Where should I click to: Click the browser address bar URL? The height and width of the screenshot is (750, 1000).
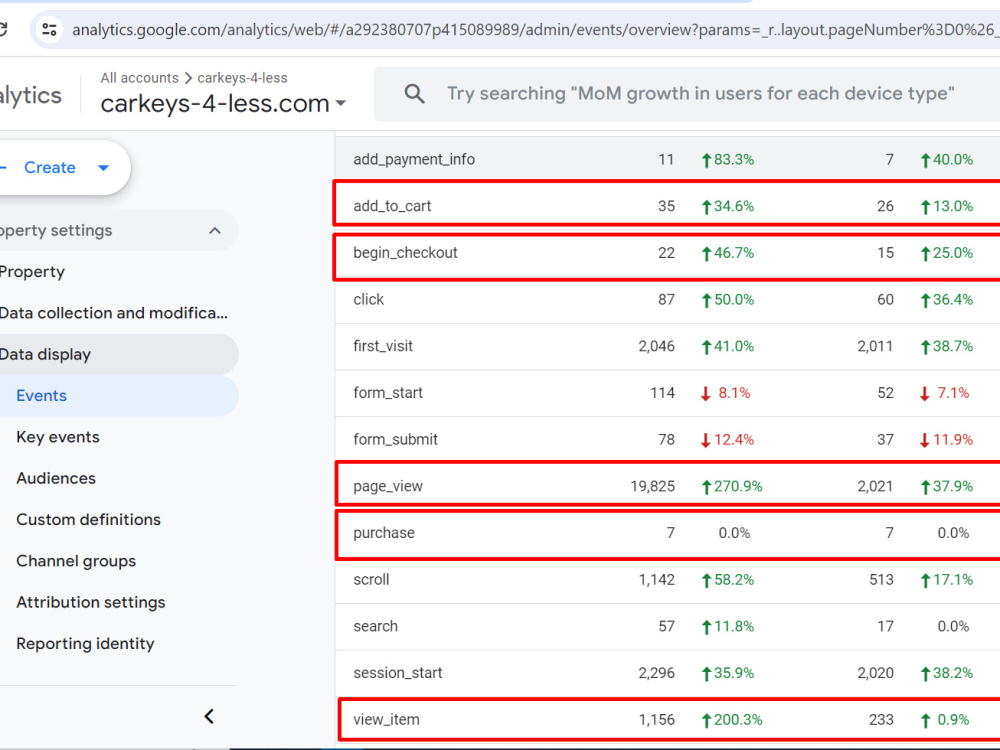(533, 29)
